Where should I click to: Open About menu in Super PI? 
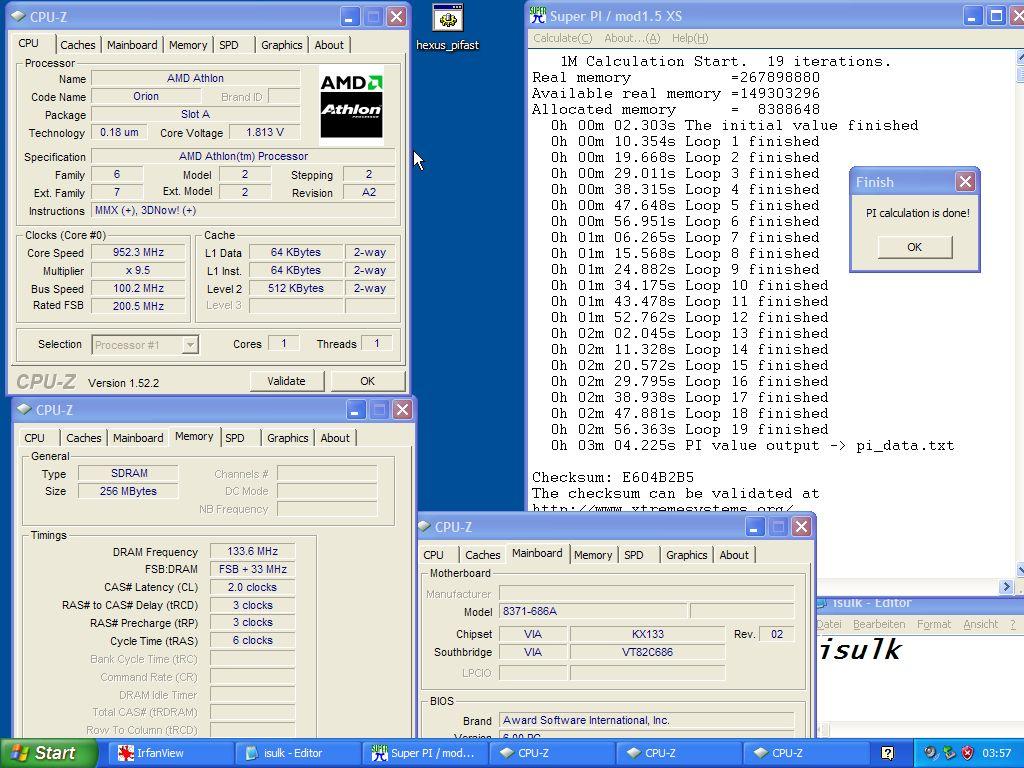point(632,38)
